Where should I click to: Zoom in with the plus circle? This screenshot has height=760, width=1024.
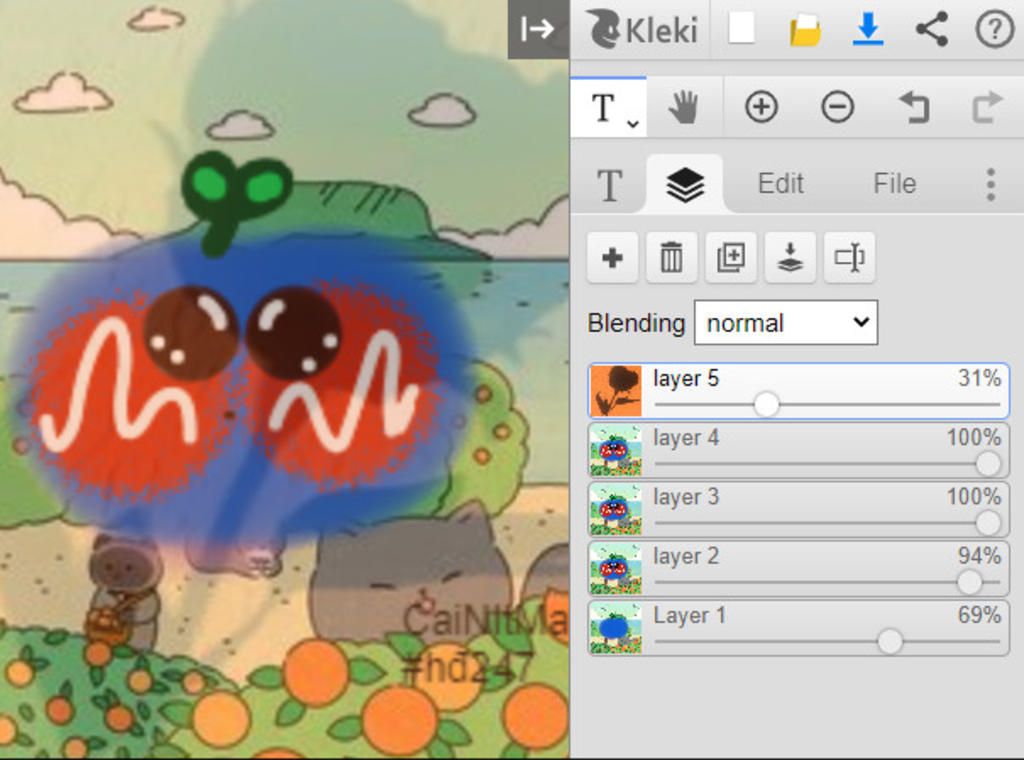(x=761, y=106)
